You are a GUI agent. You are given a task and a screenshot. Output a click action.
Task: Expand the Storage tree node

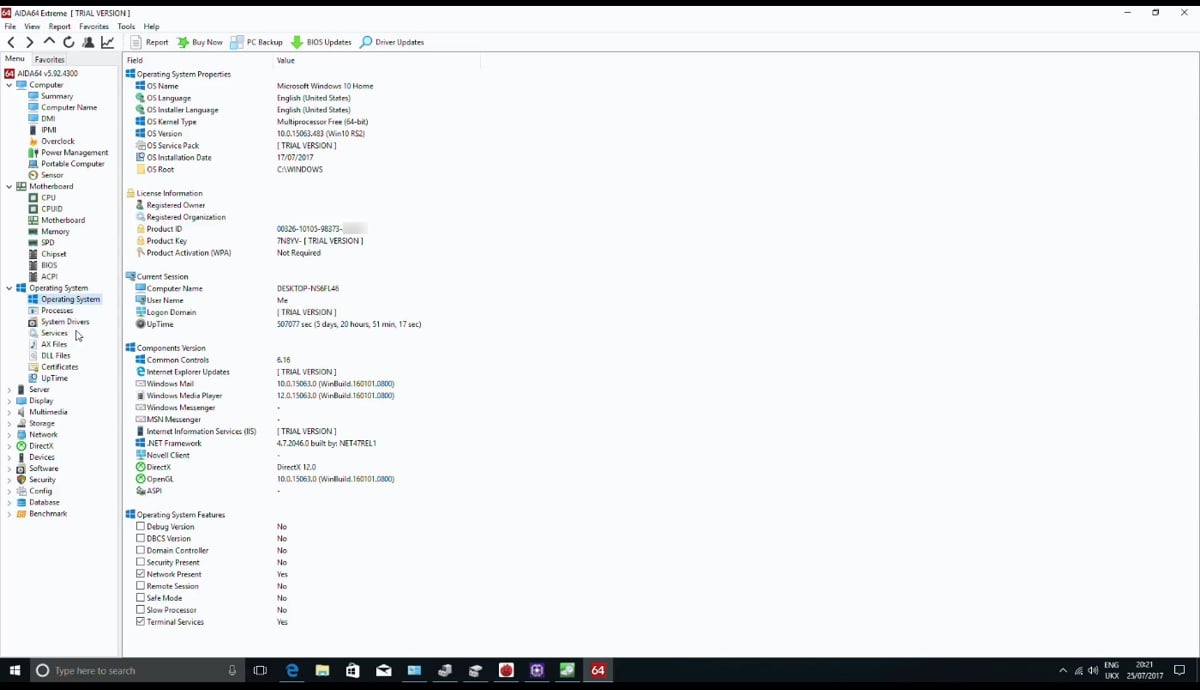9,423
